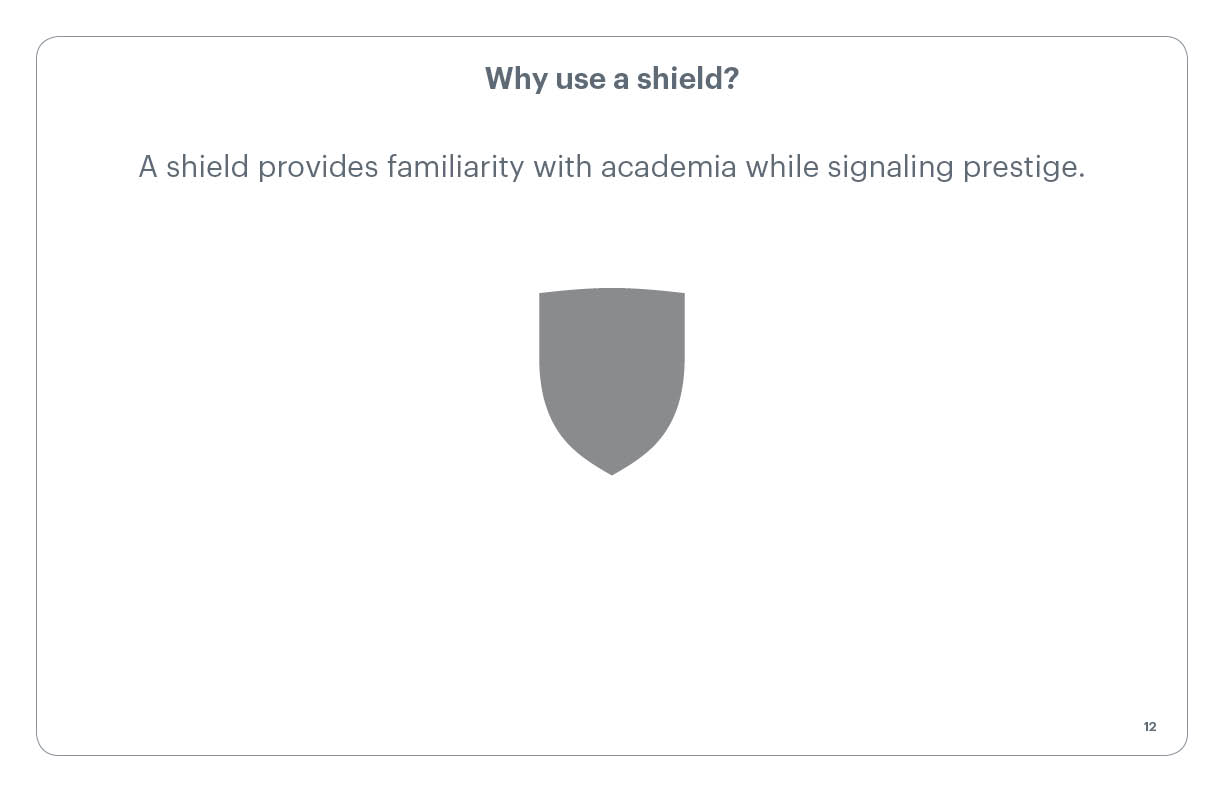Click the top-right corner of the shield shape
The height and width of the screenshot is (792, 1224).
[x=683, y=295]
